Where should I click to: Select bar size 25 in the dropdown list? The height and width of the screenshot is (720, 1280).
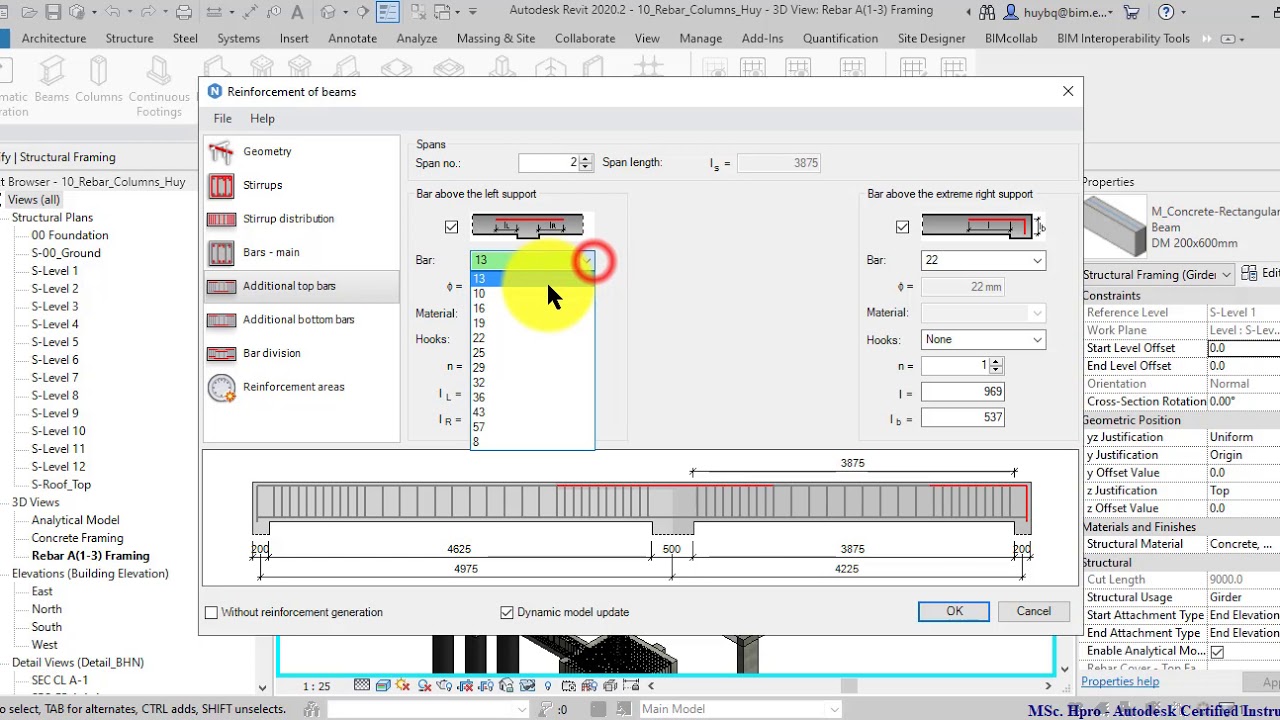click(532, 353)
